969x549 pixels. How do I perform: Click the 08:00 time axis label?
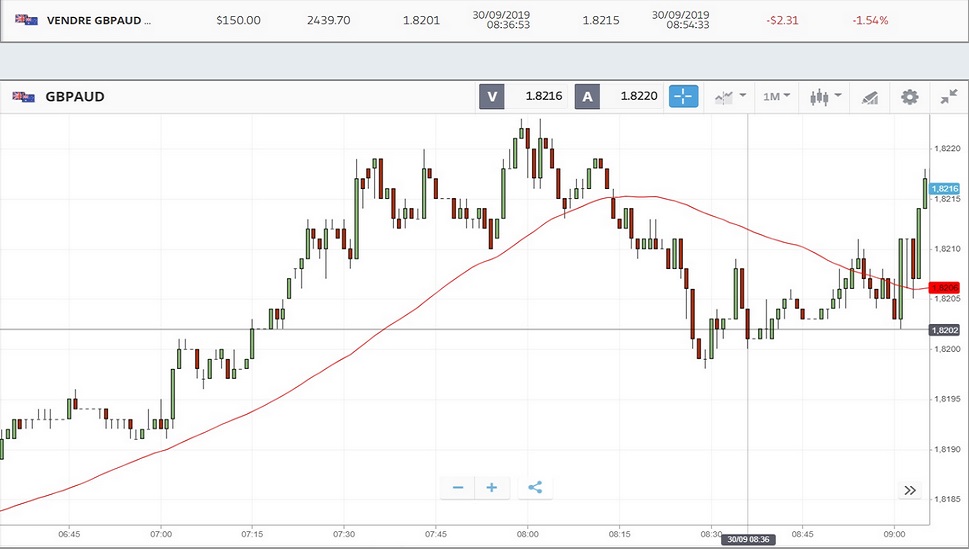[527, 534]
